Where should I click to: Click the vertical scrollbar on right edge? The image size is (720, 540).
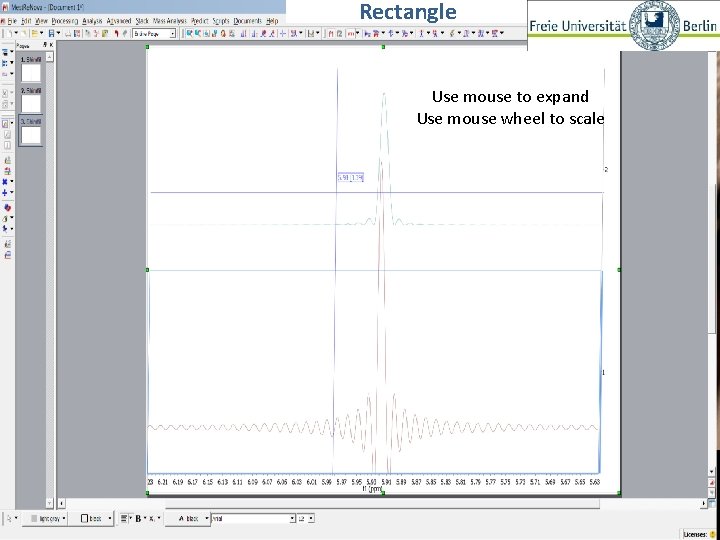[x=712, y=261]
